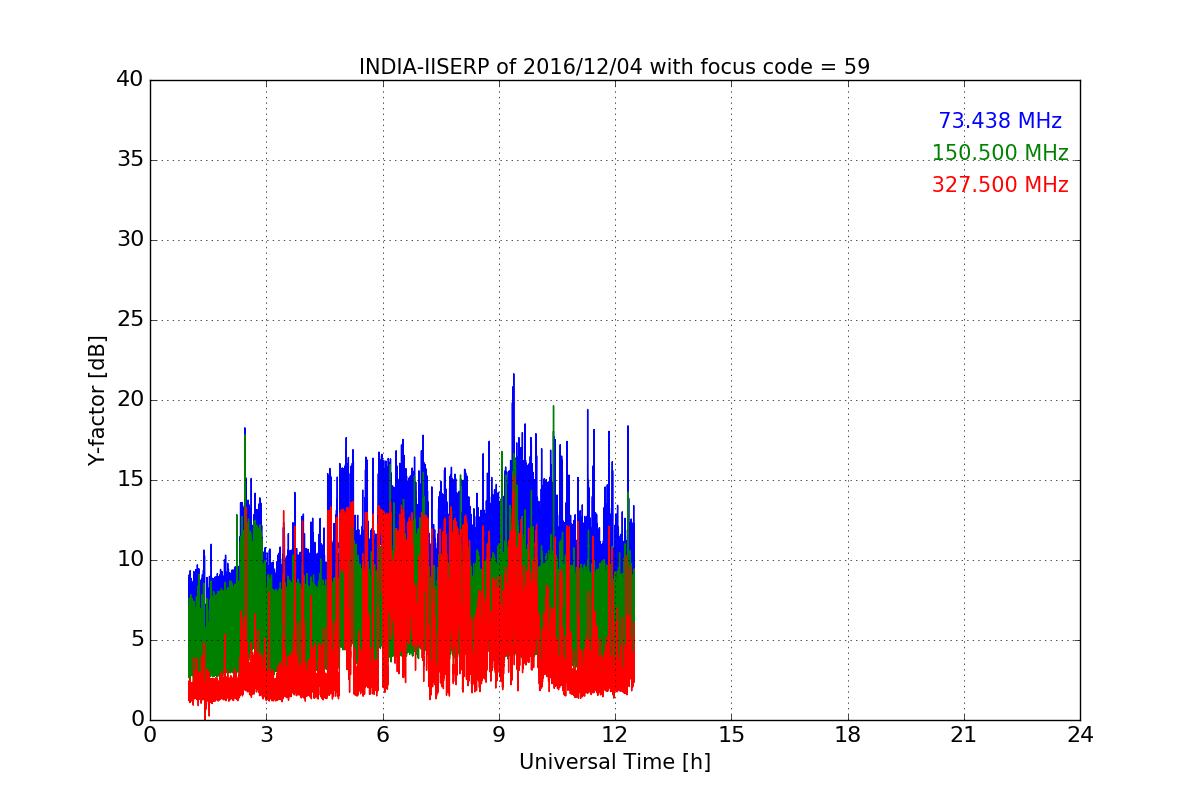Click the y-axis tick label 35
The height and width of the screenshot is (800, 1200).
pos(130,160)
